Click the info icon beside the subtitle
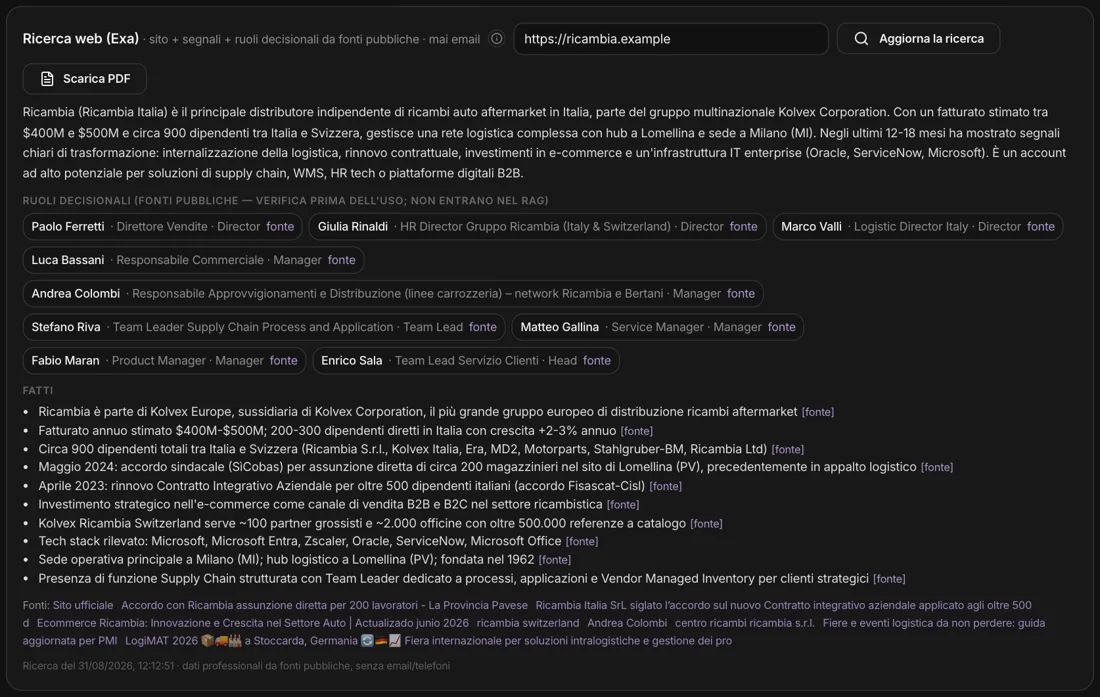Screen dimensions: 1100x697 click(496, 39)
